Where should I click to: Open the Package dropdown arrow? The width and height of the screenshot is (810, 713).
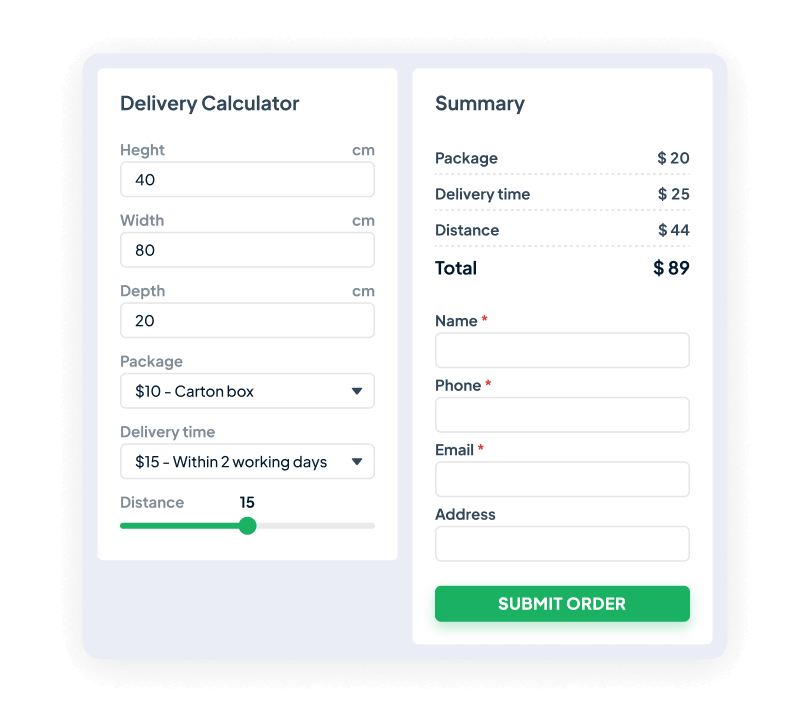[359, 391]
